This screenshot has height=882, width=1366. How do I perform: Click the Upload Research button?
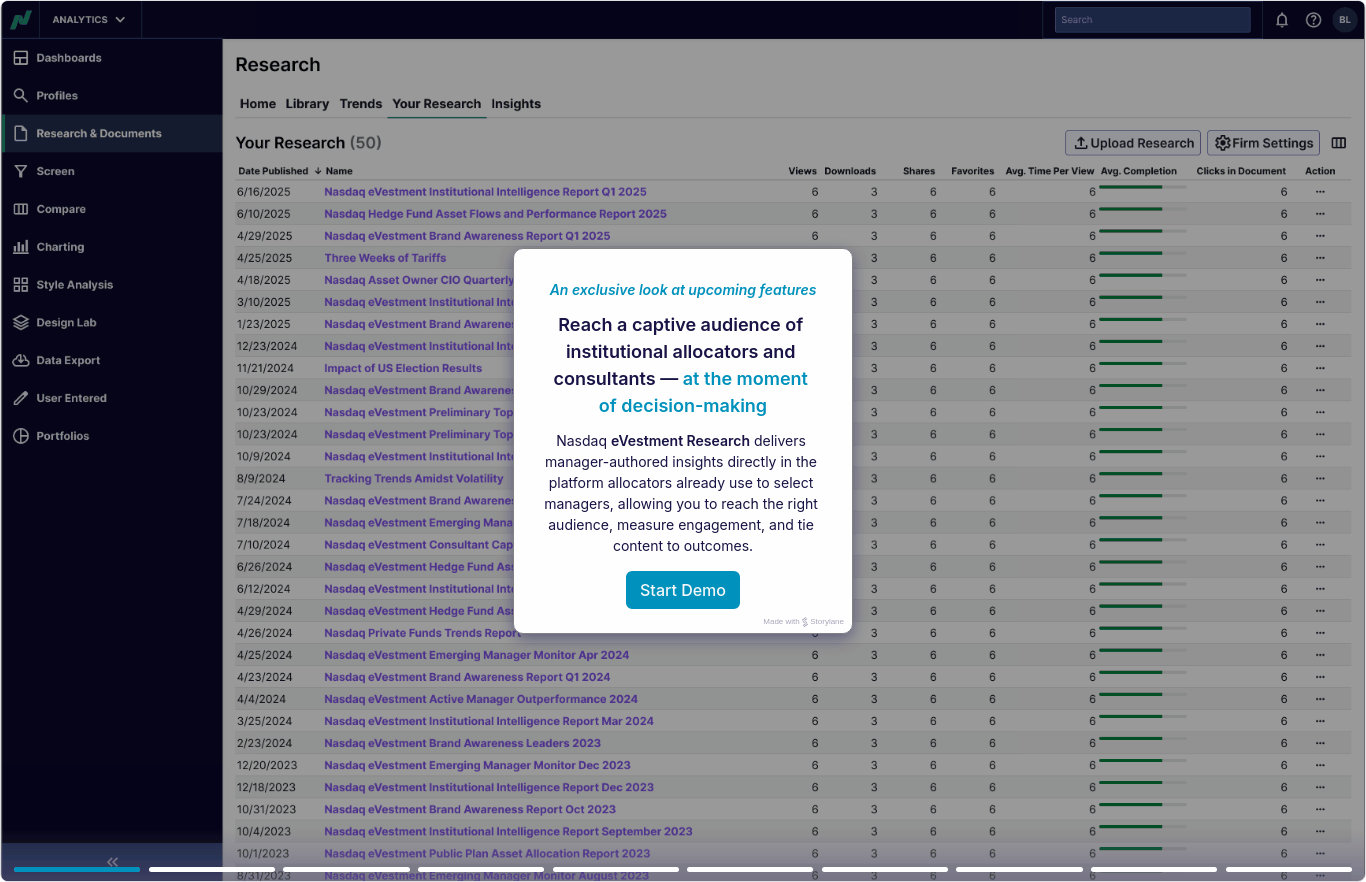(1133, 143)
